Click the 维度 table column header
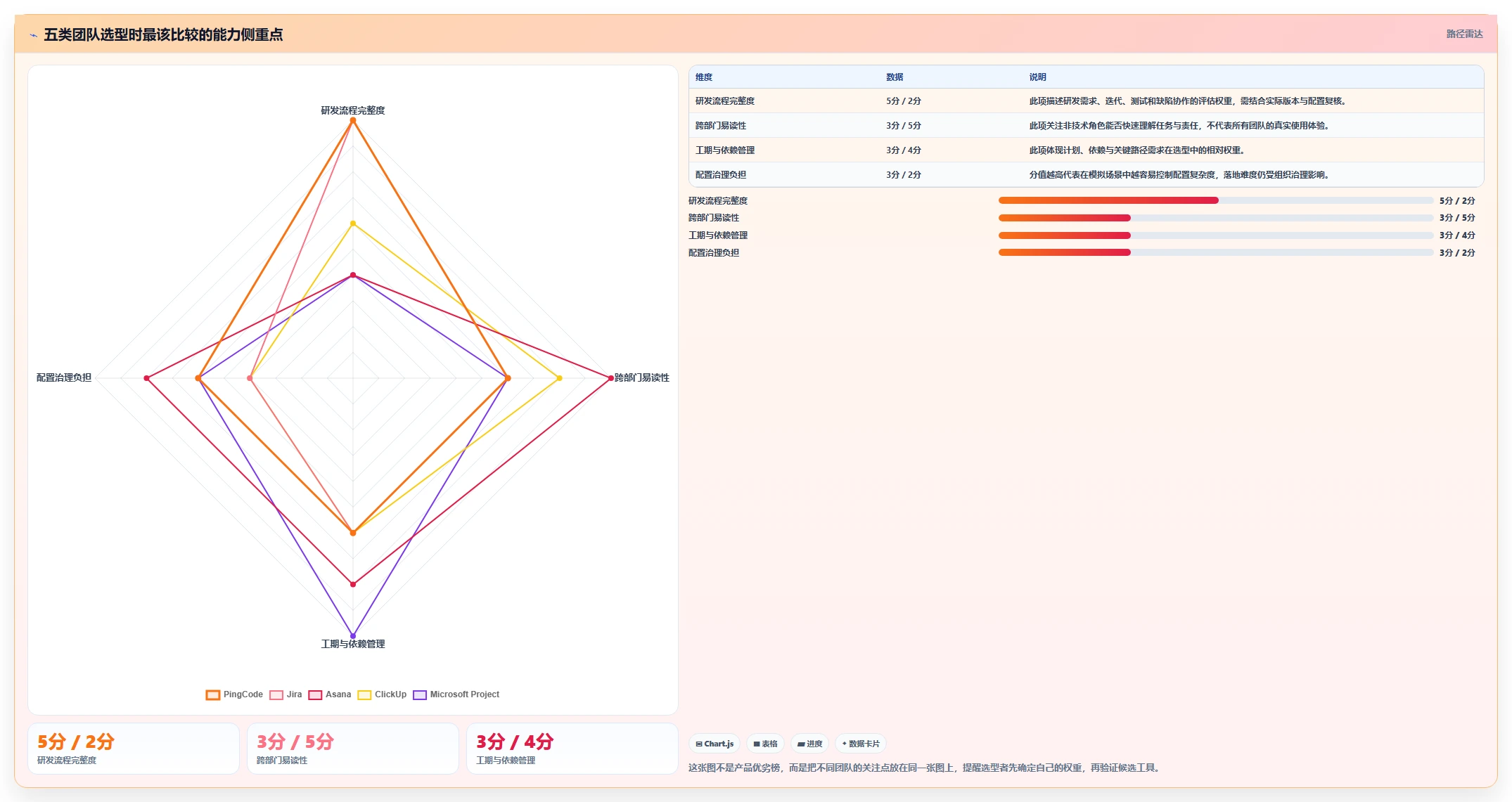Viewport: 1512px width, 802px height. tap(704, 77)
